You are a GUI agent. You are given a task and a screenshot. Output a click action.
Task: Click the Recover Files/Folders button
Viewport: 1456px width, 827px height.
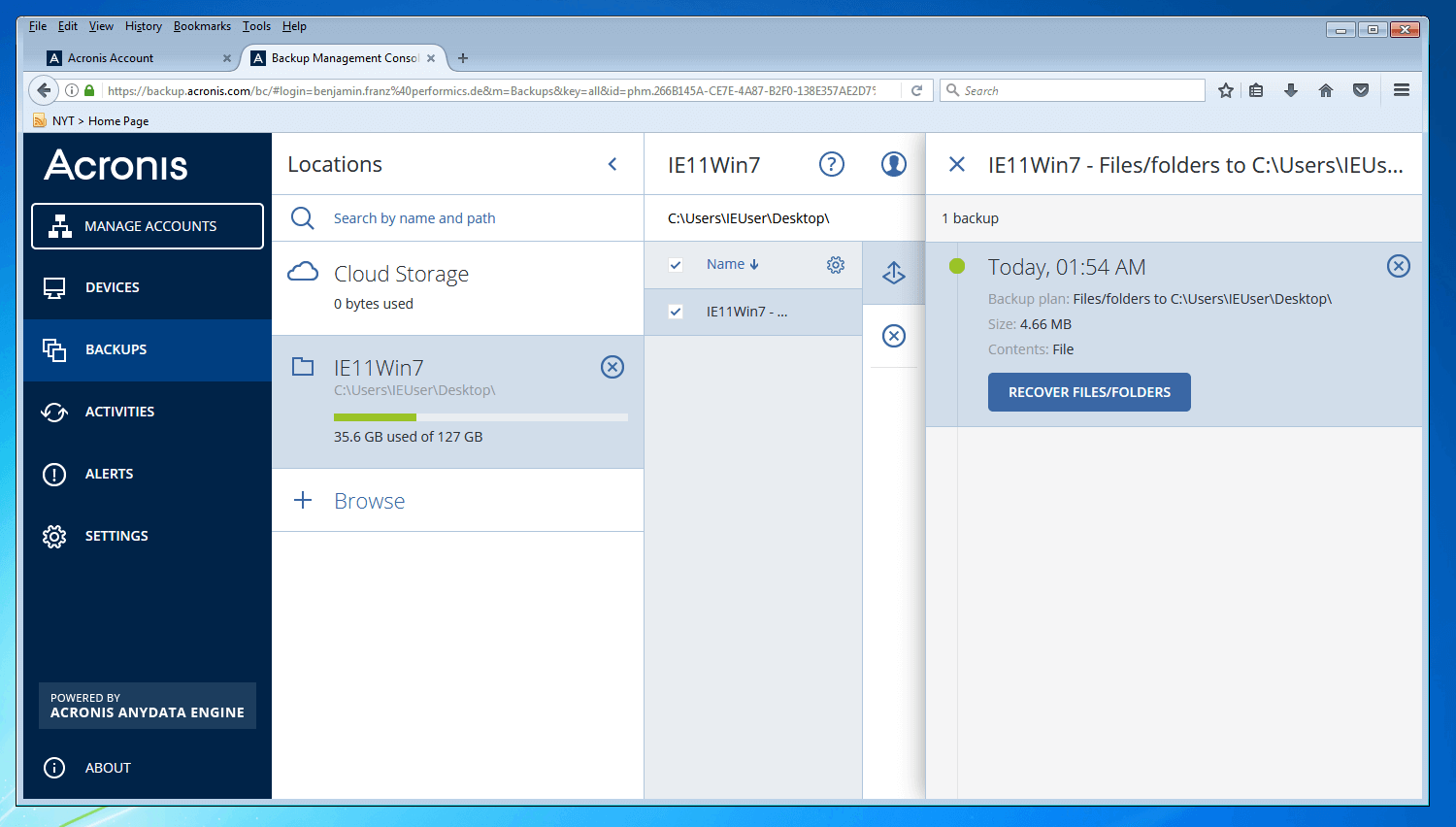coord(1088,392)
